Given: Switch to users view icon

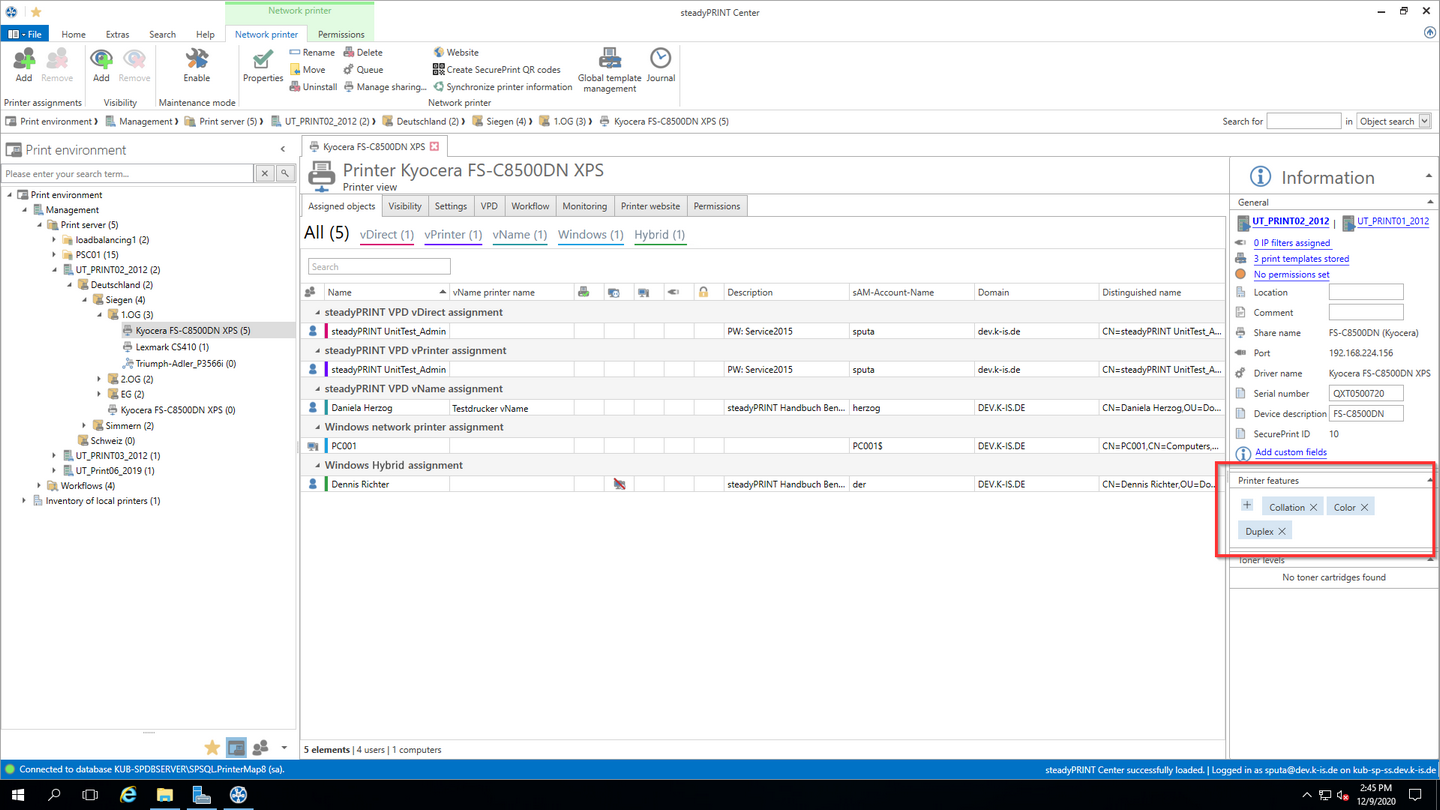Looking at the screenshot, I should (261, 748).
